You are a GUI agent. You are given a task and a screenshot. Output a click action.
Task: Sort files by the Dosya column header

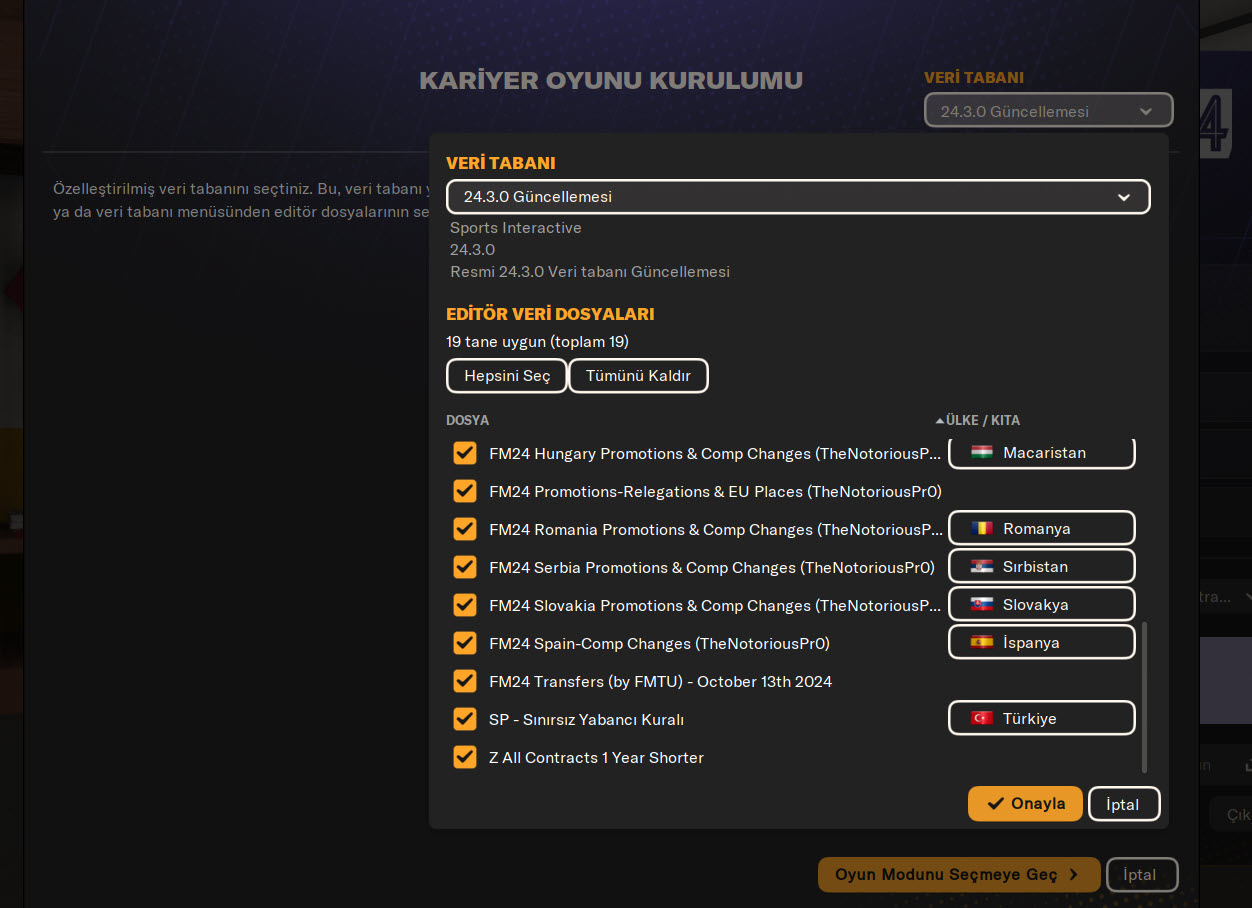468,420
